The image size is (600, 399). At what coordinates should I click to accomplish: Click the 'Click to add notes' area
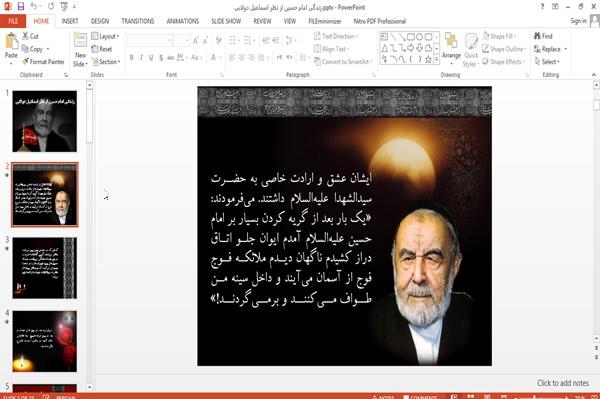pyautogui.click(x=562, y=383)
